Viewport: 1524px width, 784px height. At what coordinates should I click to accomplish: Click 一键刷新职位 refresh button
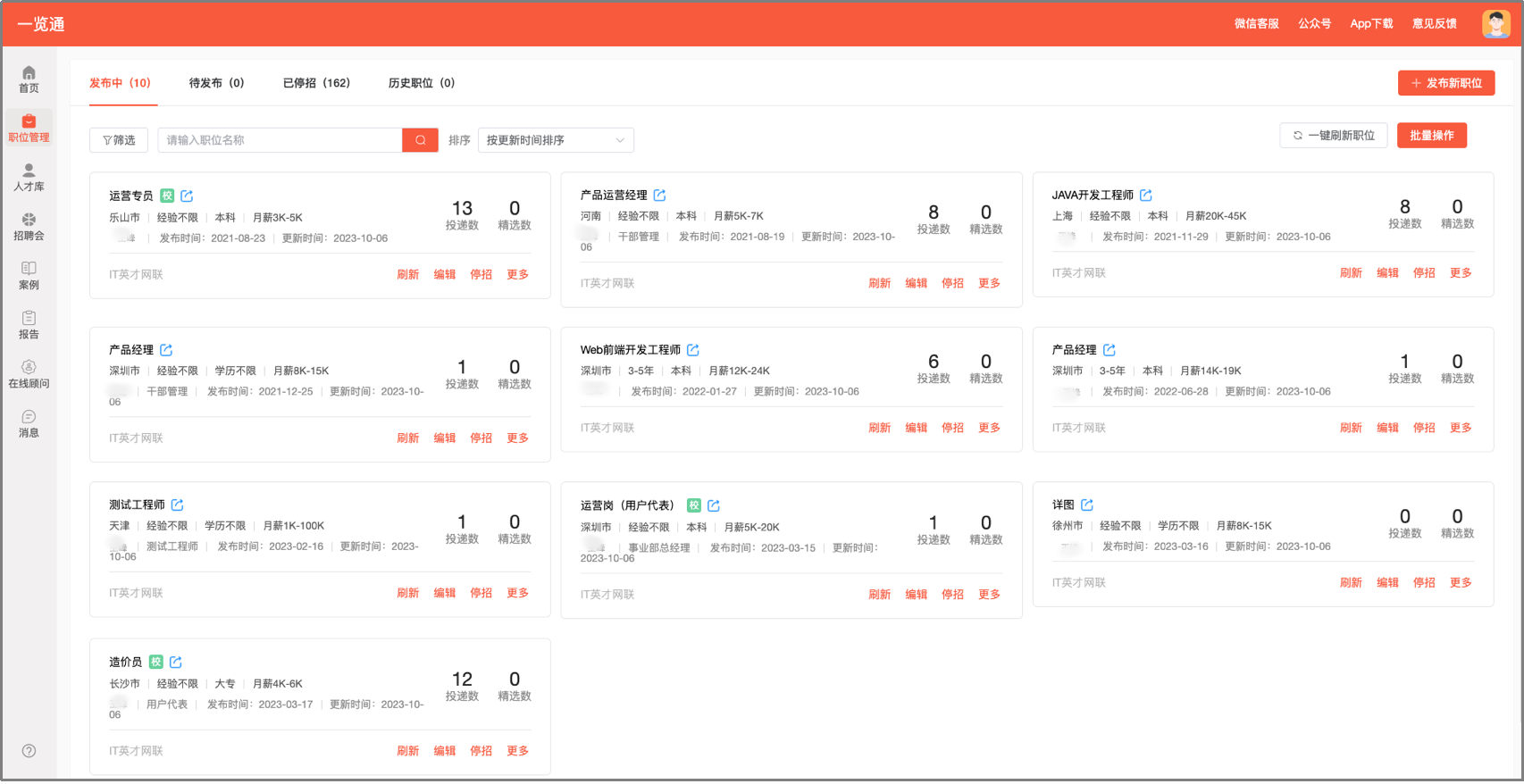(x=1334, y=135)
